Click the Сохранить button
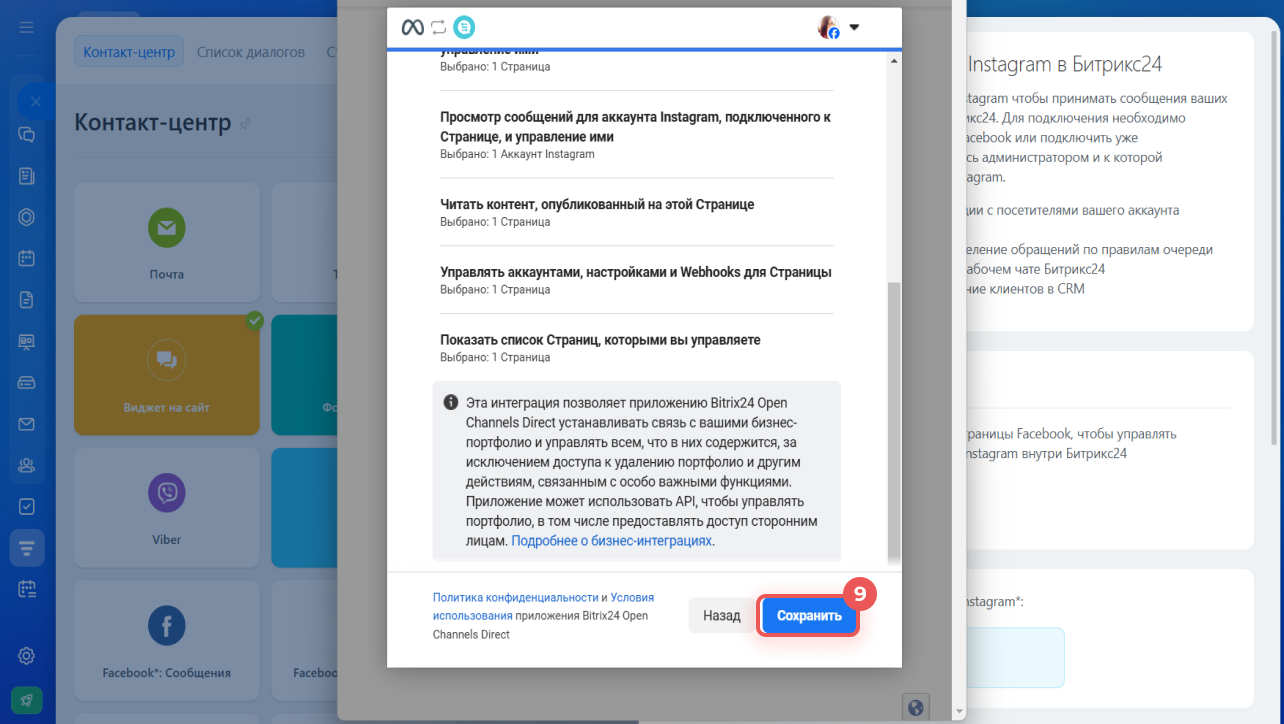1284x724 pixels. [x=809, y=616]
